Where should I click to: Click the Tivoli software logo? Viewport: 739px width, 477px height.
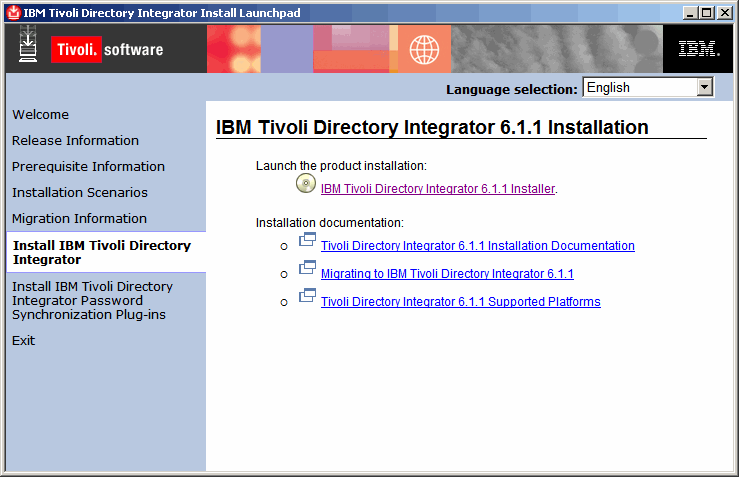(106, 50)
